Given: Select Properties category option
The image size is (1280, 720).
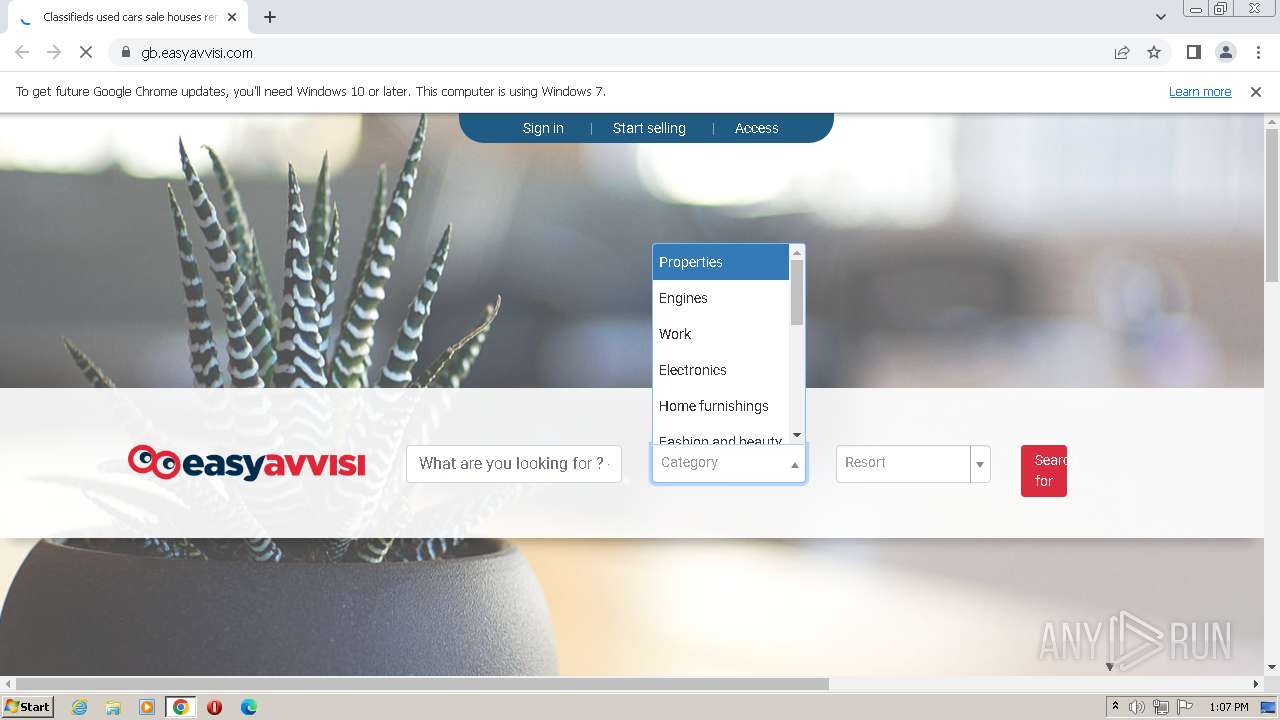Looking at the screenshot, I should tap(721, 262).
